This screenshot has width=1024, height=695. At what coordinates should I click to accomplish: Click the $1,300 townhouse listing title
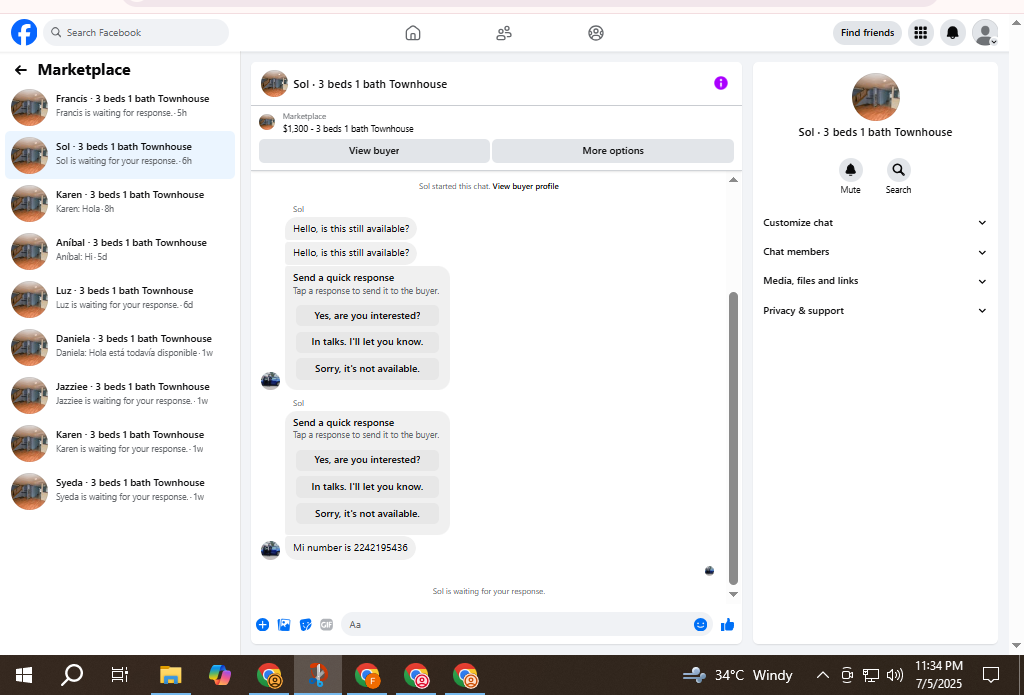coord(348,129)
